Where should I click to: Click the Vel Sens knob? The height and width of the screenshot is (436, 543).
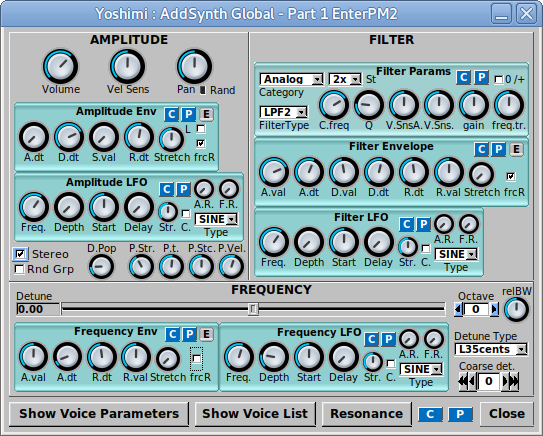127,66
